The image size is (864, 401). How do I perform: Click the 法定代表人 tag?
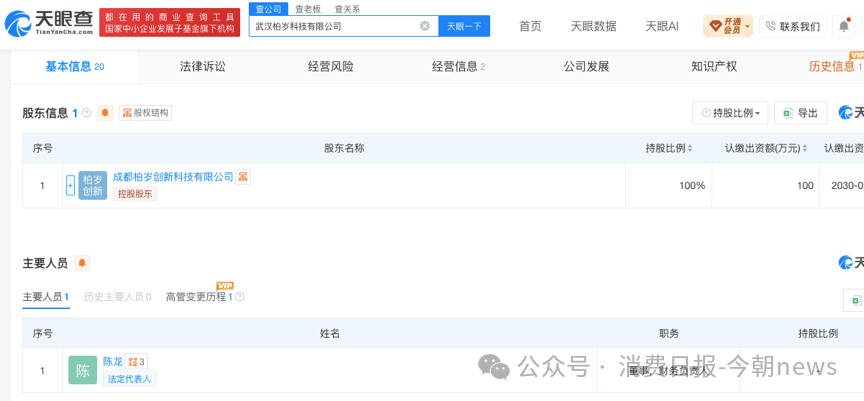(x=129, y=378)
